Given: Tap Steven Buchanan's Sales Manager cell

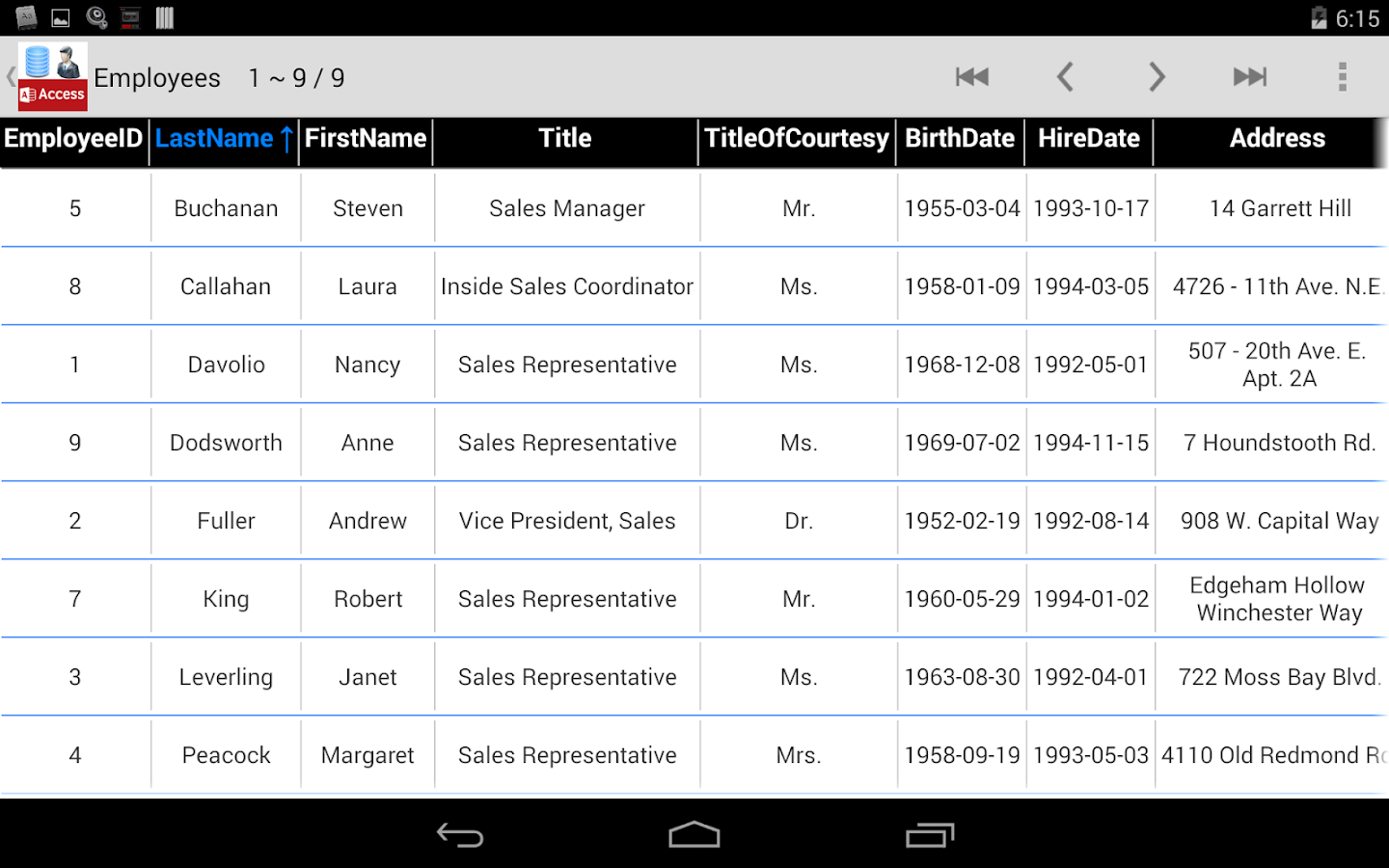Looking at the screenshot, I should click(x=566, y=207).
